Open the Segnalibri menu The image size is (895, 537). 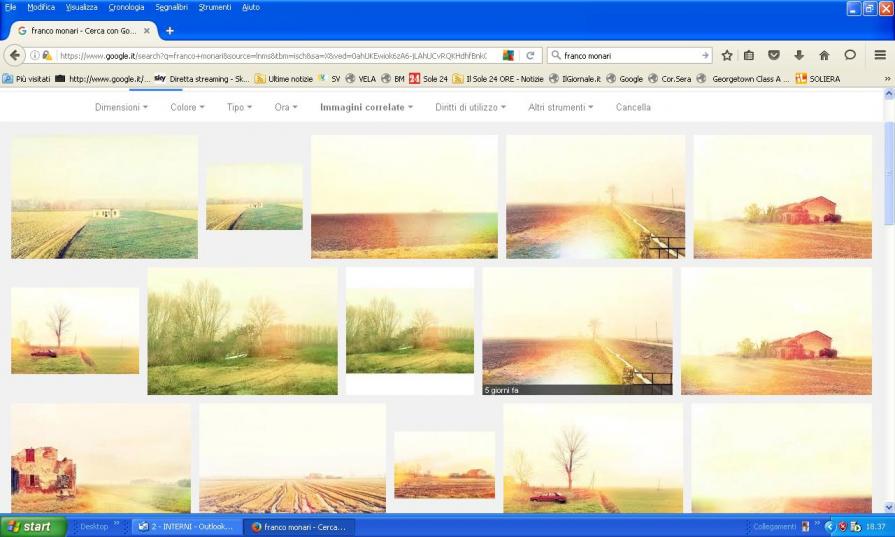(x=171, y=7)
